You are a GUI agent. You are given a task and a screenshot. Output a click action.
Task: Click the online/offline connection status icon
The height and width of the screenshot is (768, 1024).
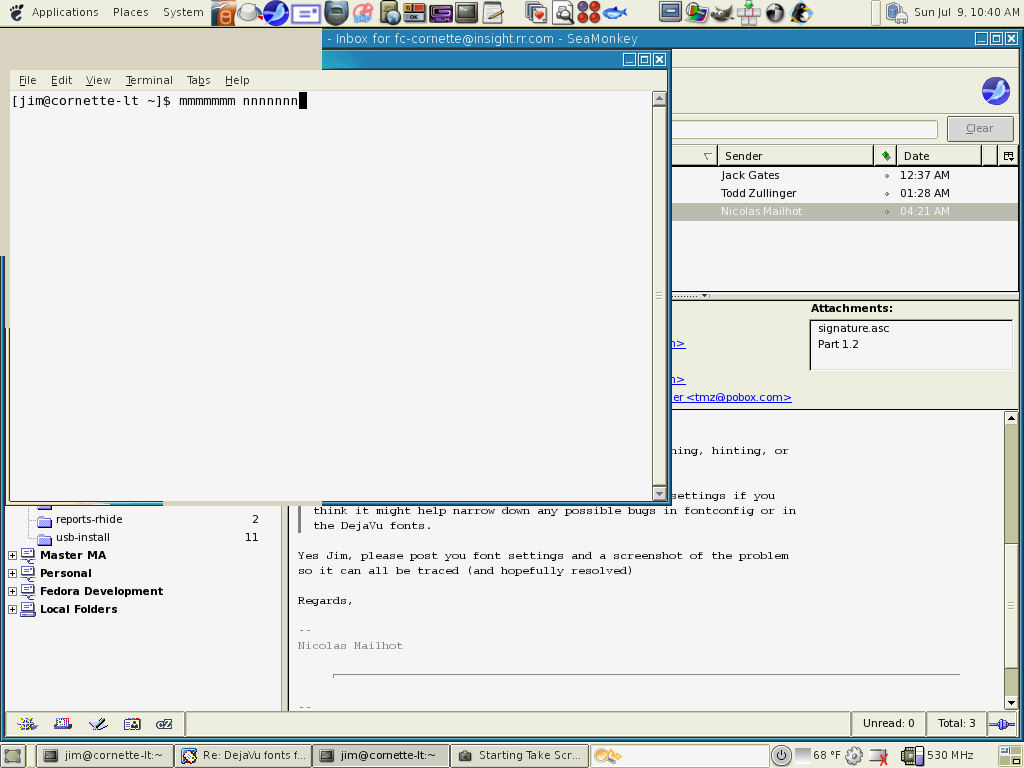[x=1001, y=723]
